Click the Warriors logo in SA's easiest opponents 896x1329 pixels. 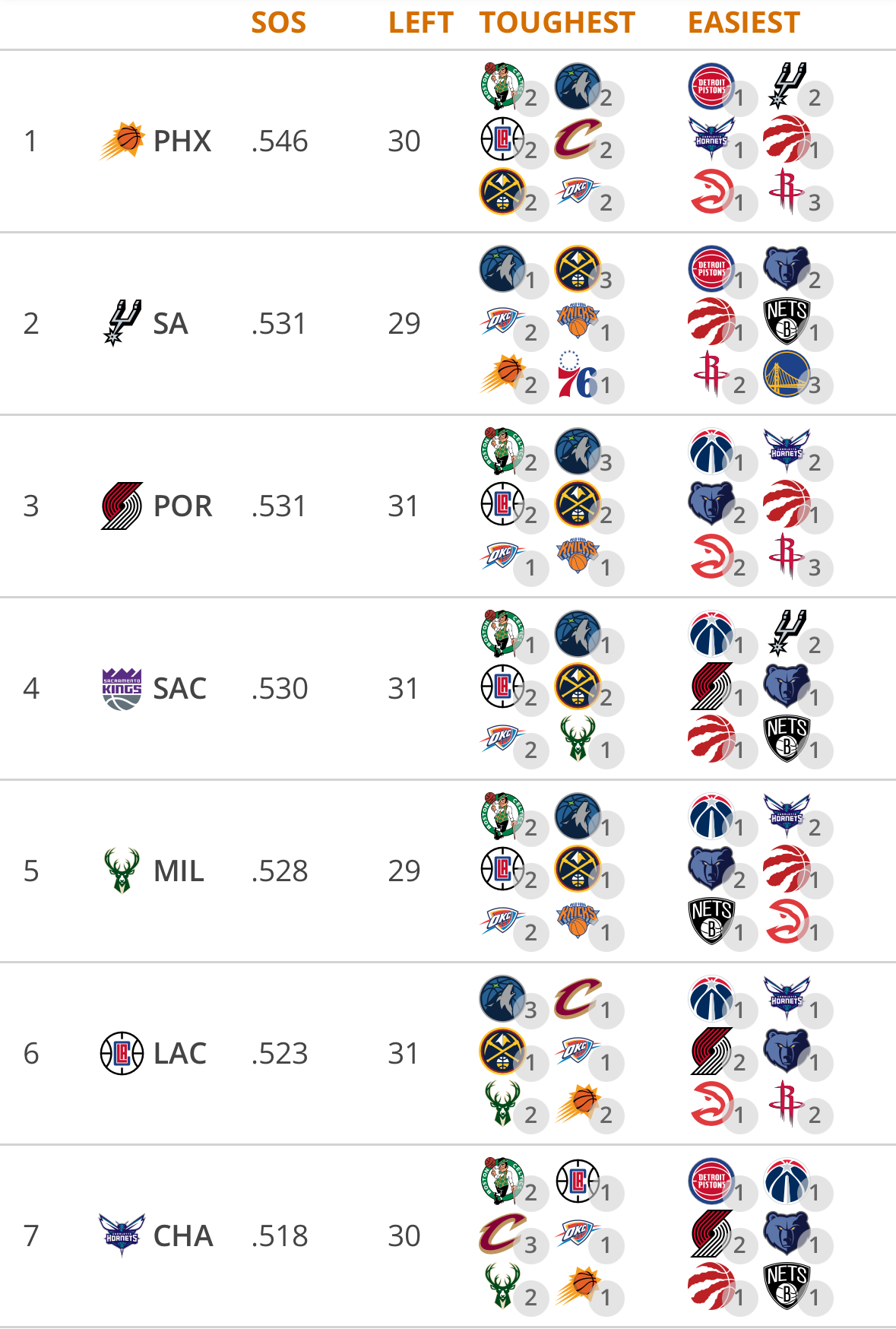tap(787, 374)
